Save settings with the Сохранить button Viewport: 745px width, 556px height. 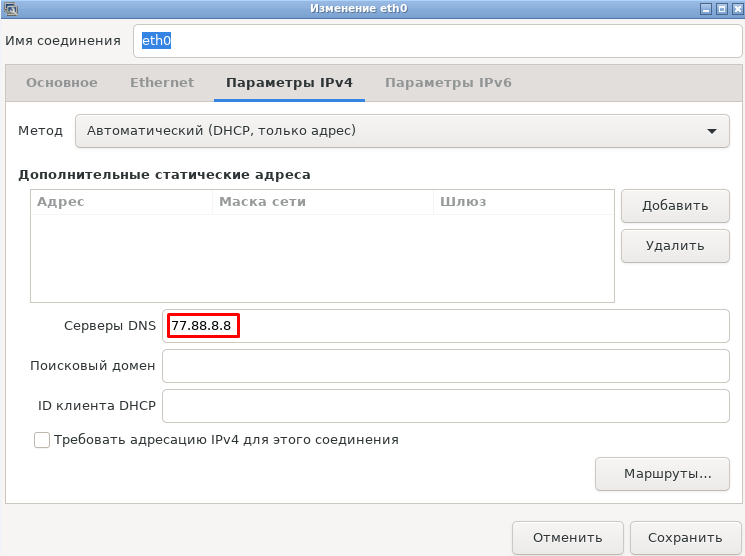click(684, 537)
